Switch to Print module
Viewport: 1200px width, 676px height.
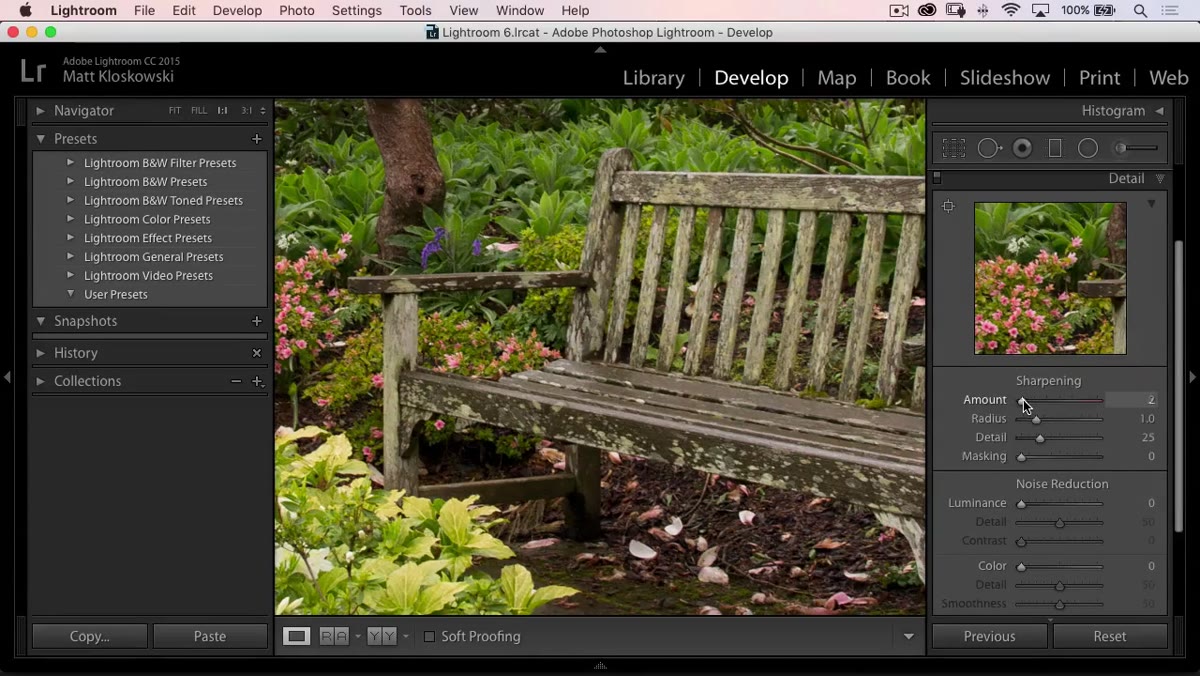pos(1099,78)
